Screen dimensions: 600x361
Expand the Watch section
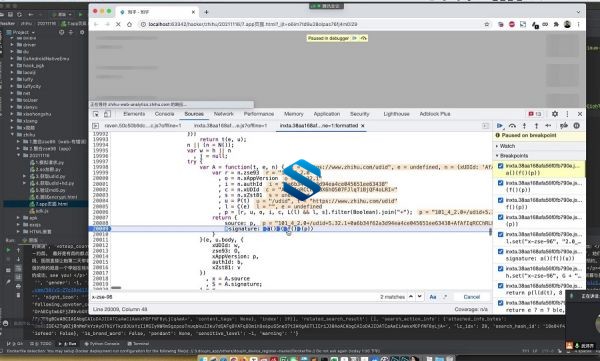[x=505, y=146]
